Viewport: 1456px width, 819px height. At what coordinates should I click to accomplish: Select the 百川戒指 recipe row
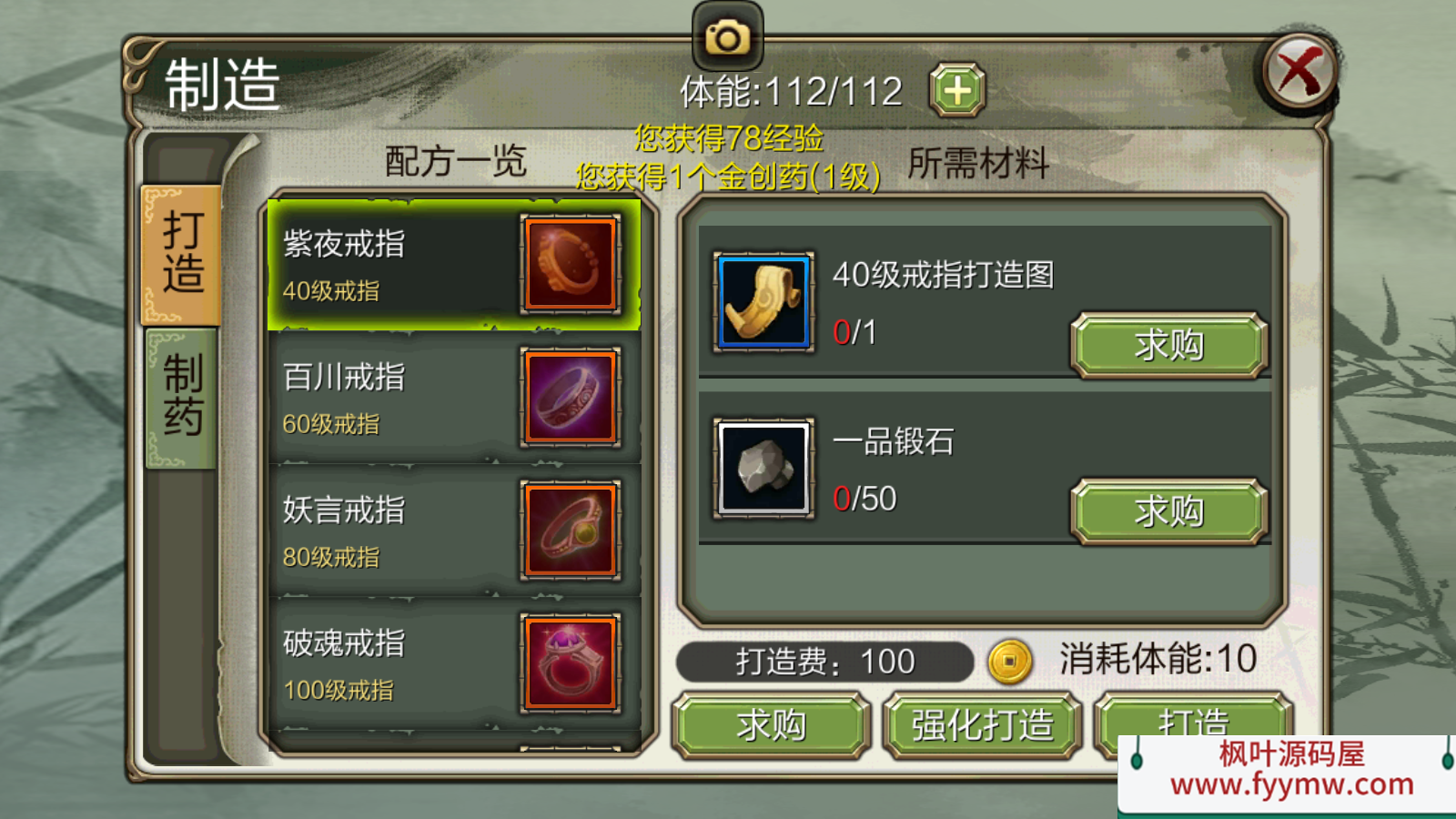tap(454, 398)
